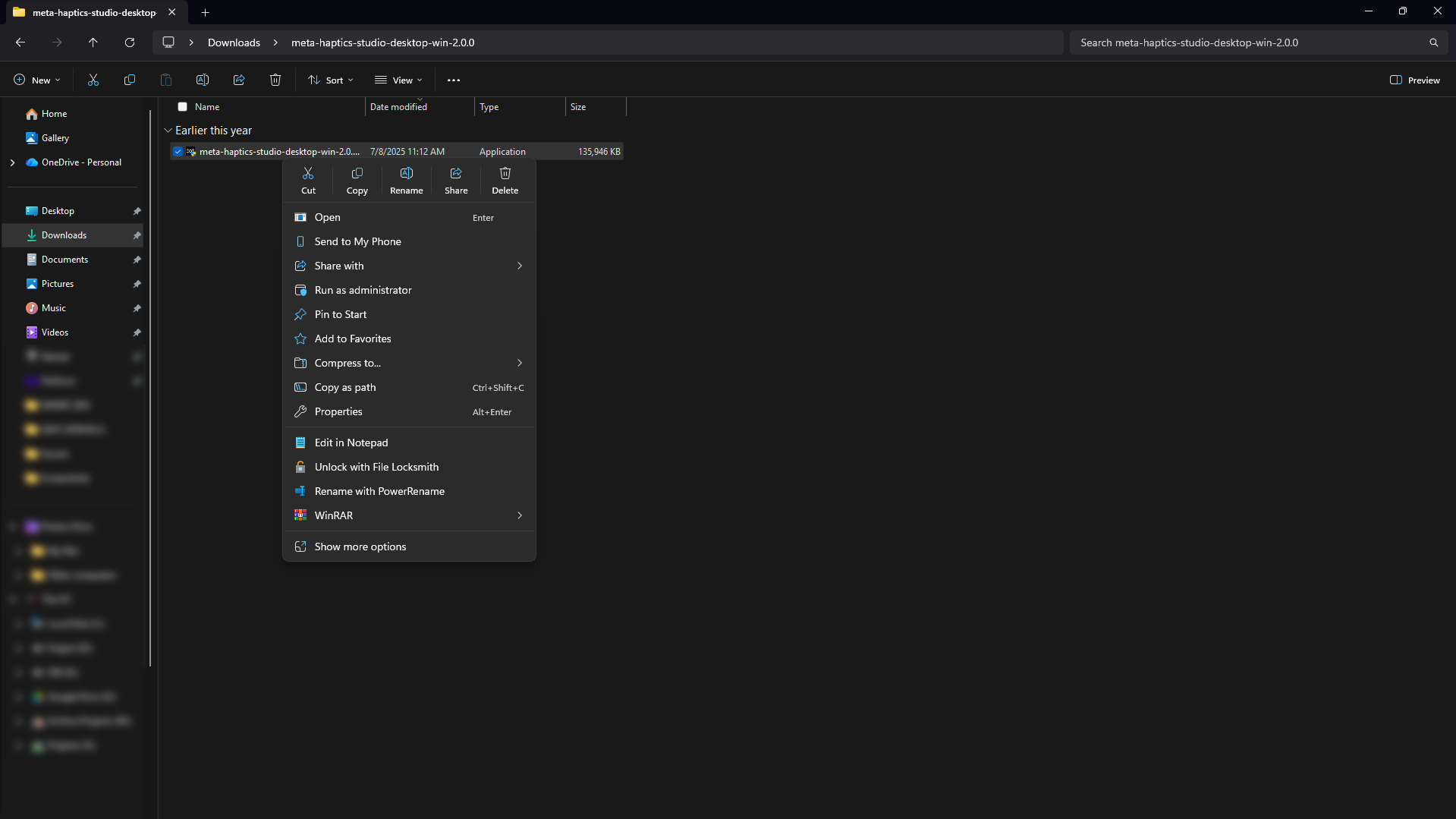Click the Rename icon in context menu
The width and height of the screenshot is (1456, 819).
[x=407, y=181]
